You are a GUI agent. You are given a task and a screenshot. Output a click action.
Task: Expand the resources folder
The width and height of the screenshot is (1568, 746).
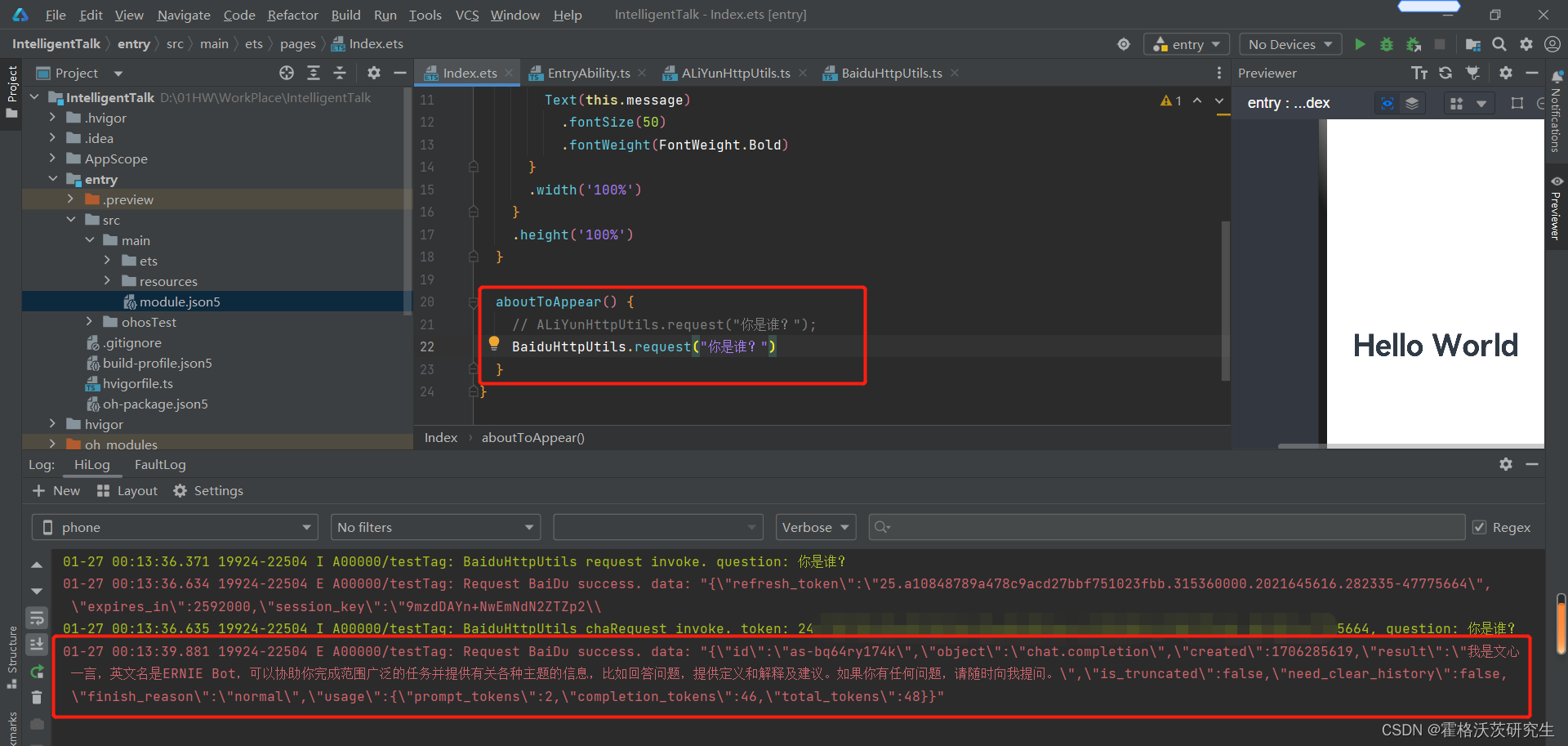107,281
